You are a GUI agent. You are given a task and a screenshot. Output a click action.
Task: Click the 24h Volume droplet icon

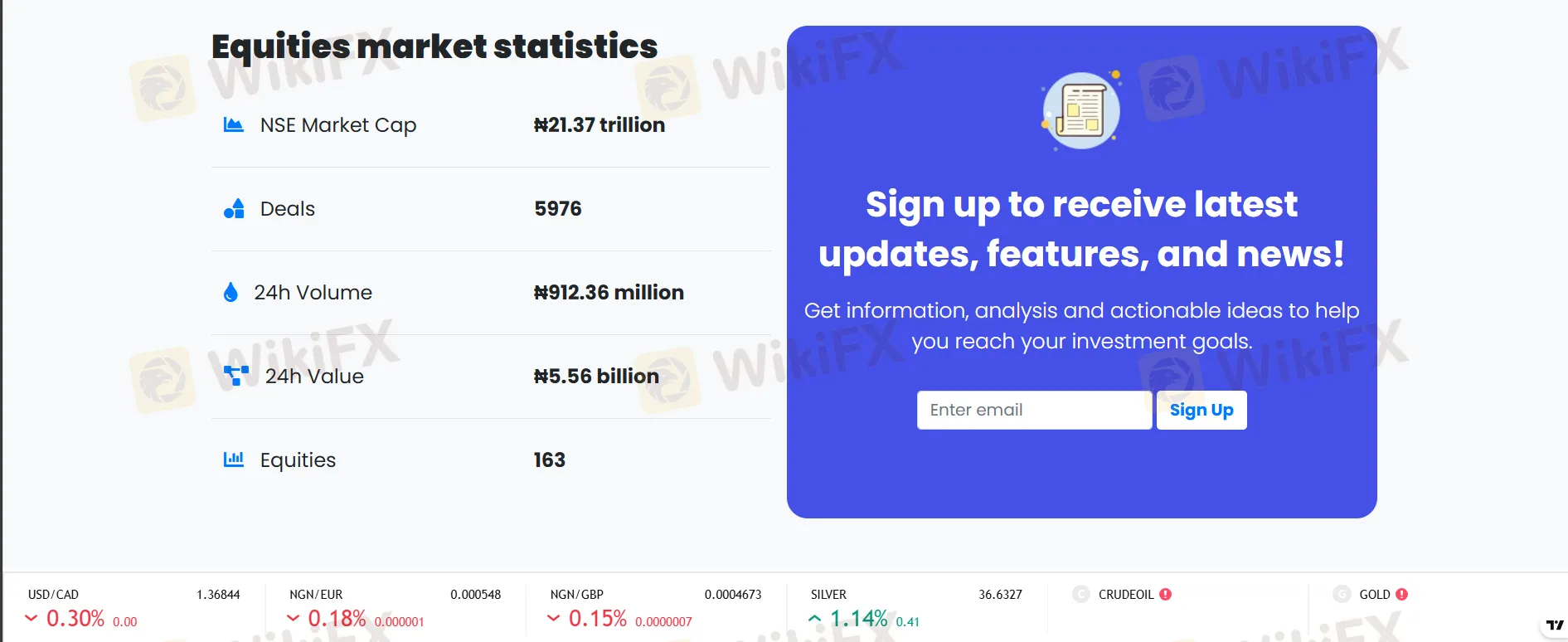click(231, 293)
